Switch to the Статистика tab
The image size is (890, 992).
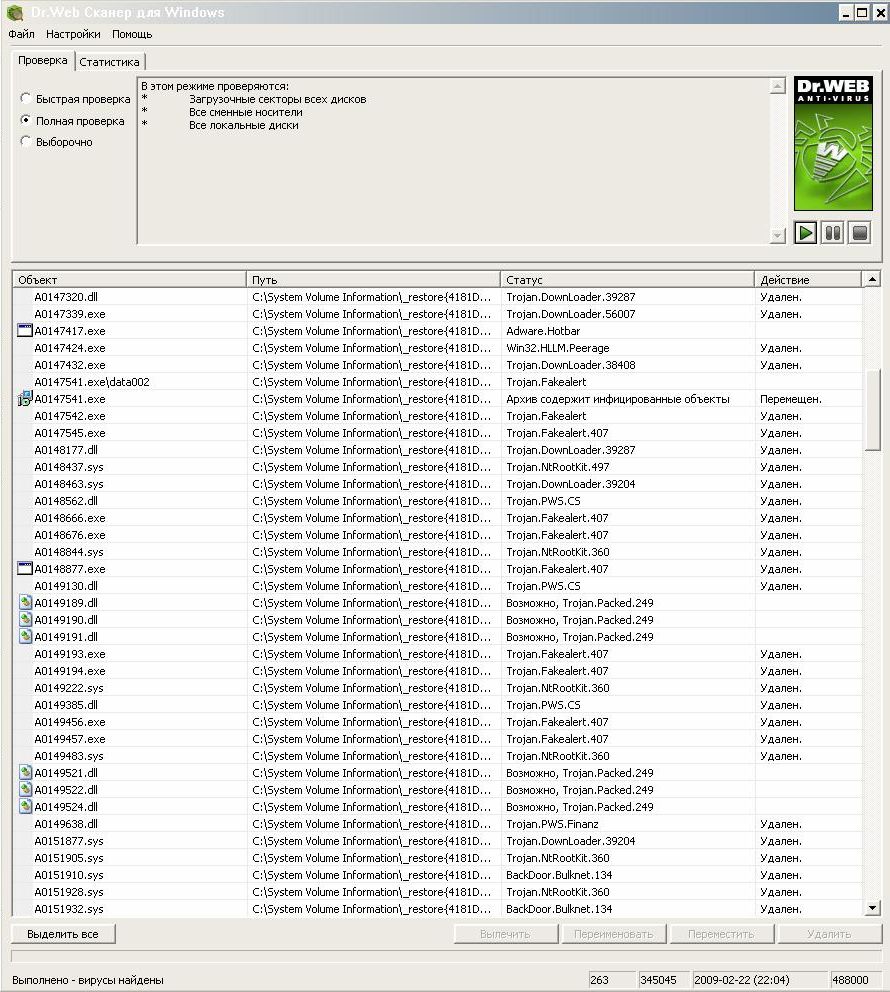(109, 62)
